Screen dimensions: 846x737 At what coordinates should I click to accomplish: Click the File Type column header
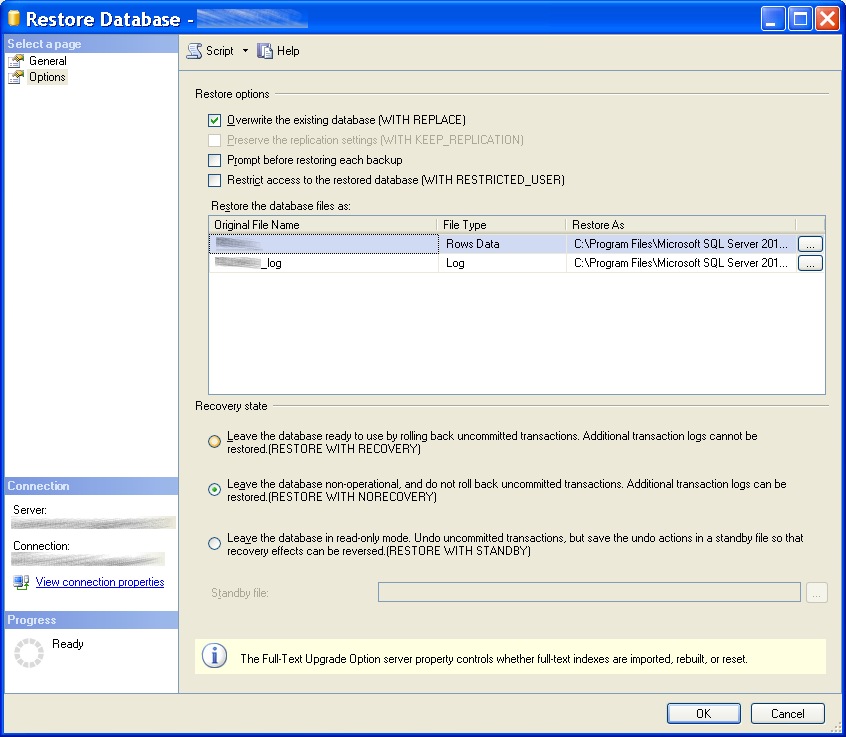click(501, 225)
